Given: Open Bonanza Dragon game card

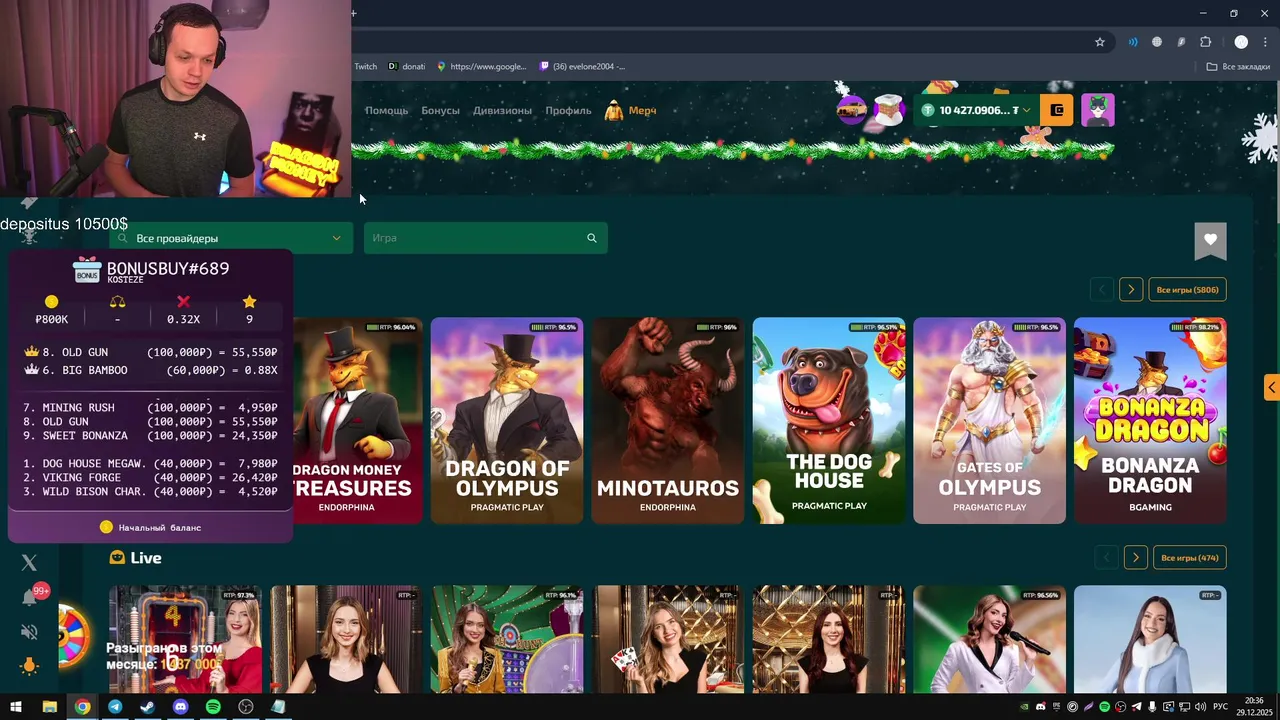Looking at the screenshot, I should (x=1150, y=420).
